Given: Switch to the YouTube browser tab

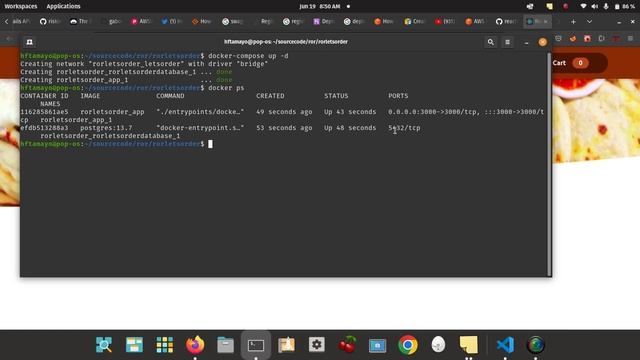Looking at the screenshot, I should (445, 22).
